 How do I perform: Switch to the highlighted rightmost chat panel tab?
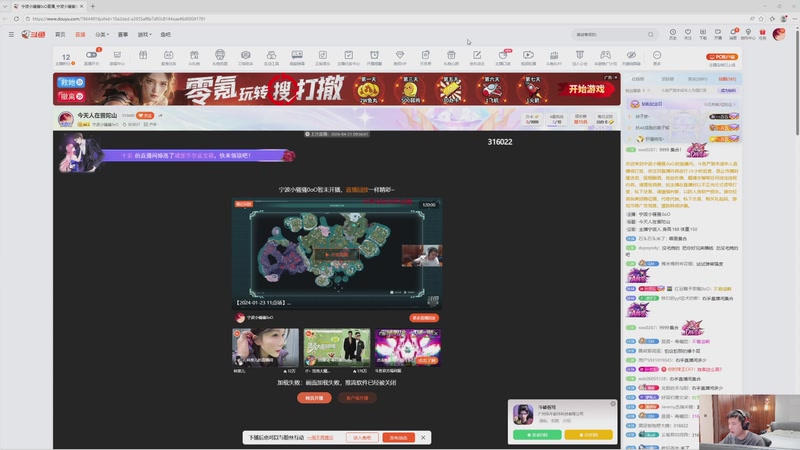coord(727,79)
